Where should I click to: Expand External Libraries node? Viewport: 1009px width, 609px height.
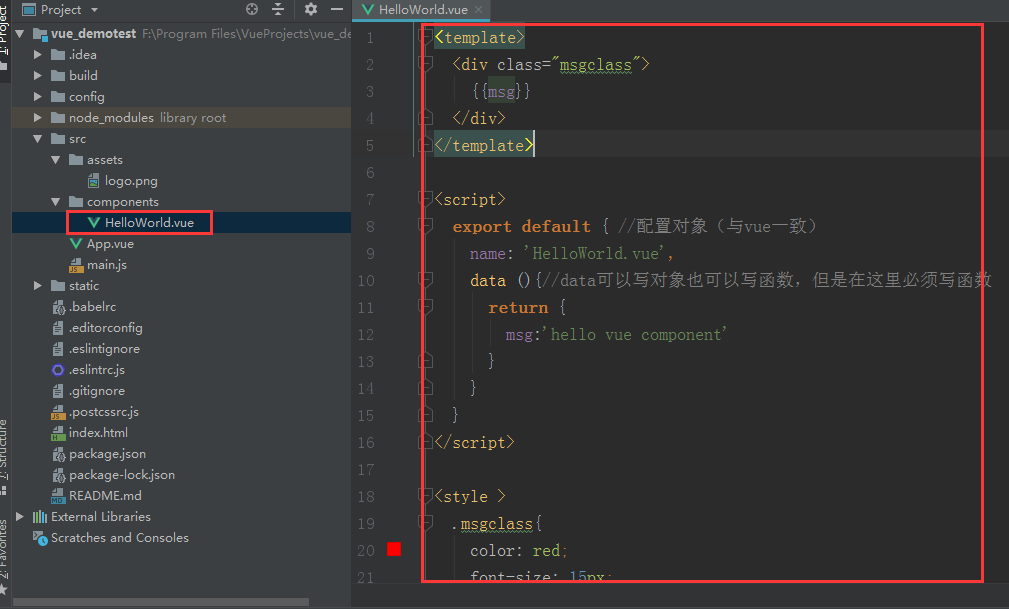tap(20, 516)
